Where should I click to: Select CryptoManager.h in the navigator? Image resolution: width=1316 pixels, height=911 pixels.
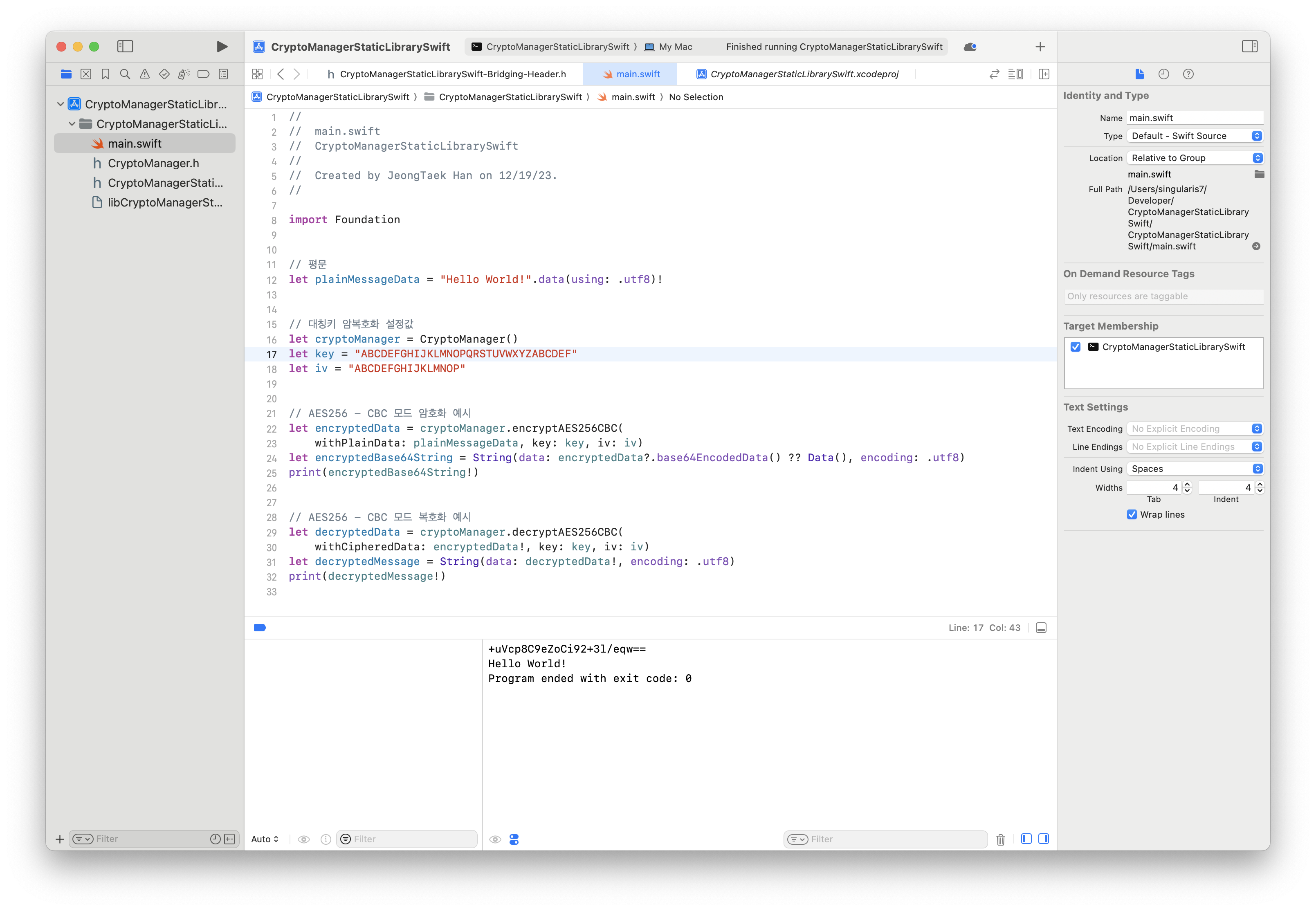point(153,163)
